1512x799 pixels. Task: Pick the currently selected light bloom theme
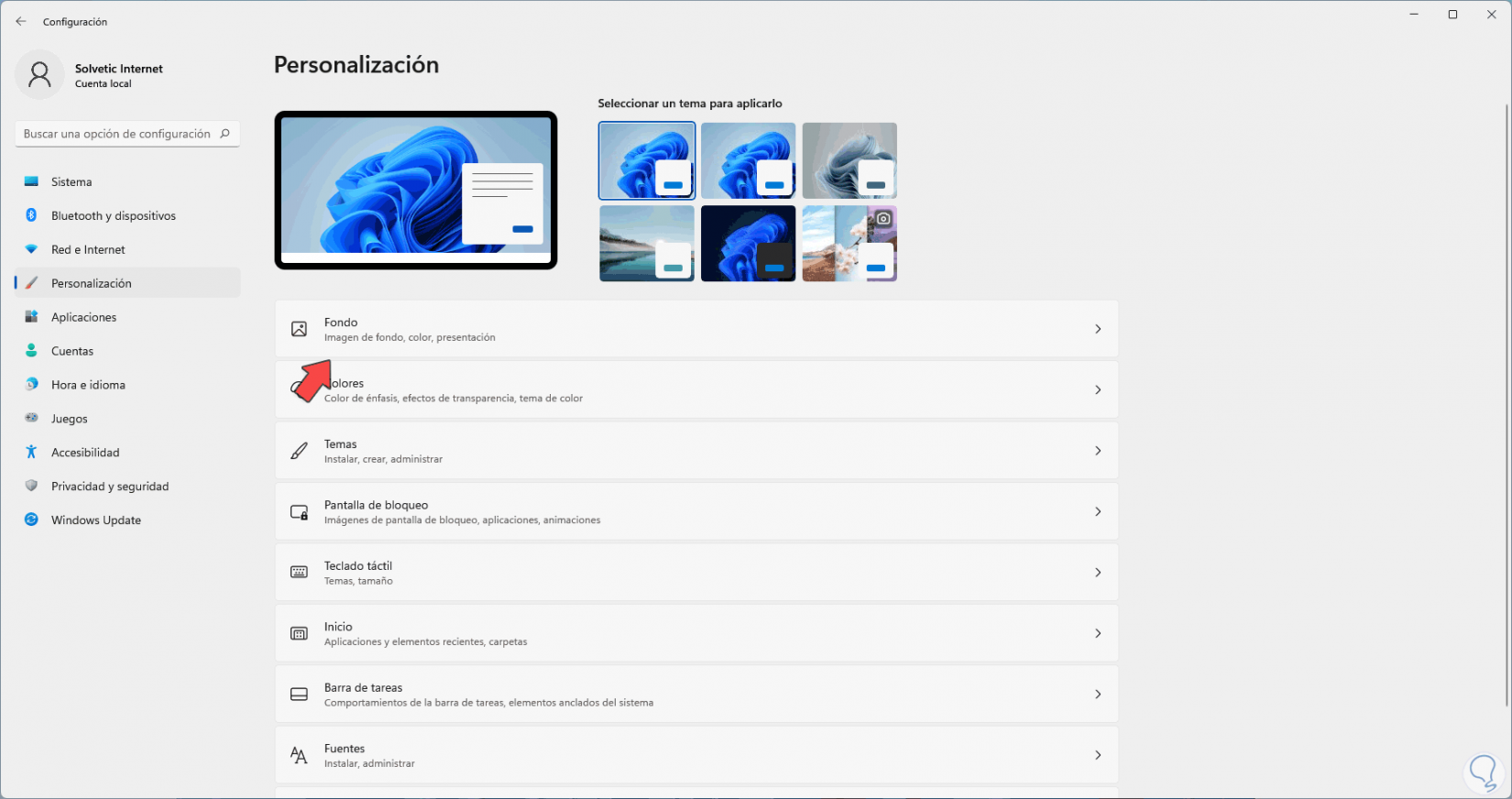click(647, 160)
